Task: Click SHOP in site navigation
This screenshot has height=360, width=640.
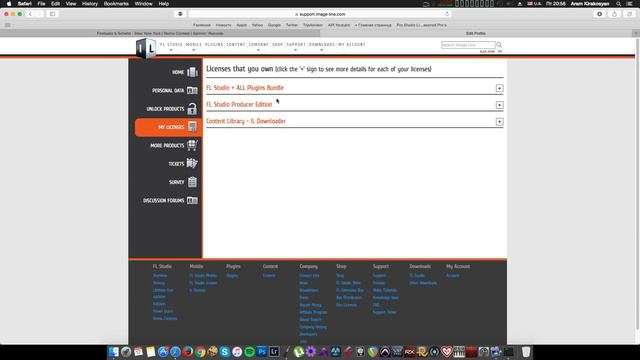Action: [278, 44]
